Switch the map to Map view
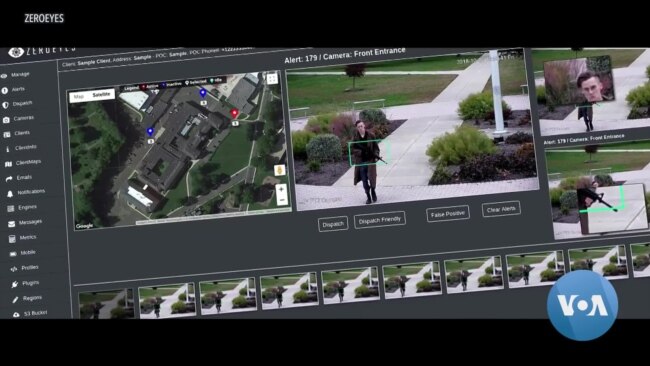The image size is (650, 366). click(x=79, y=96)
